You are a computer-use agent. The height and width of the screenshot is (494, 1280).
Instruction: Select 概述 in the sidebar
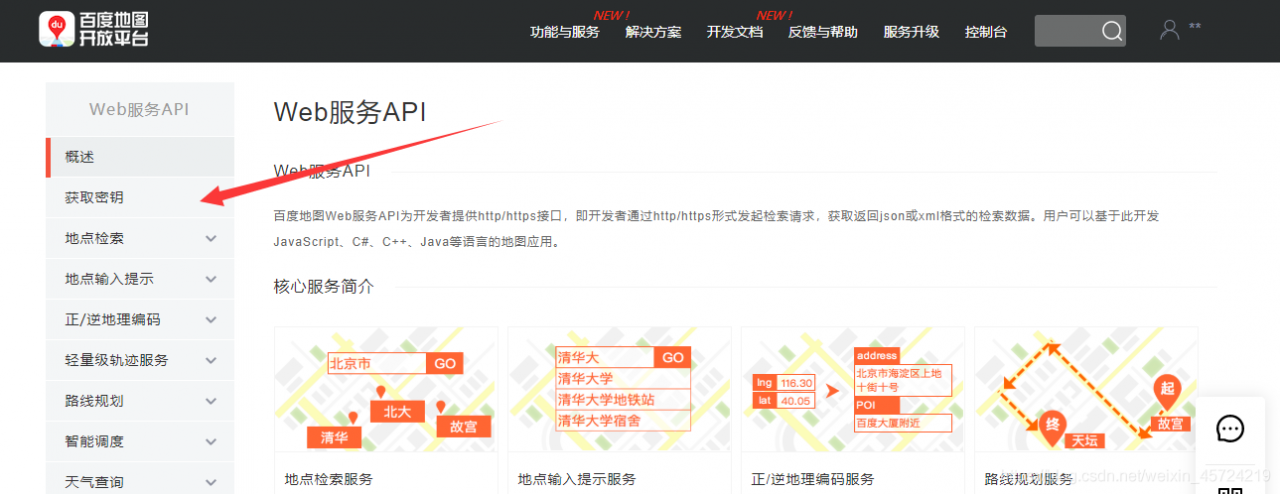point(140,157)
